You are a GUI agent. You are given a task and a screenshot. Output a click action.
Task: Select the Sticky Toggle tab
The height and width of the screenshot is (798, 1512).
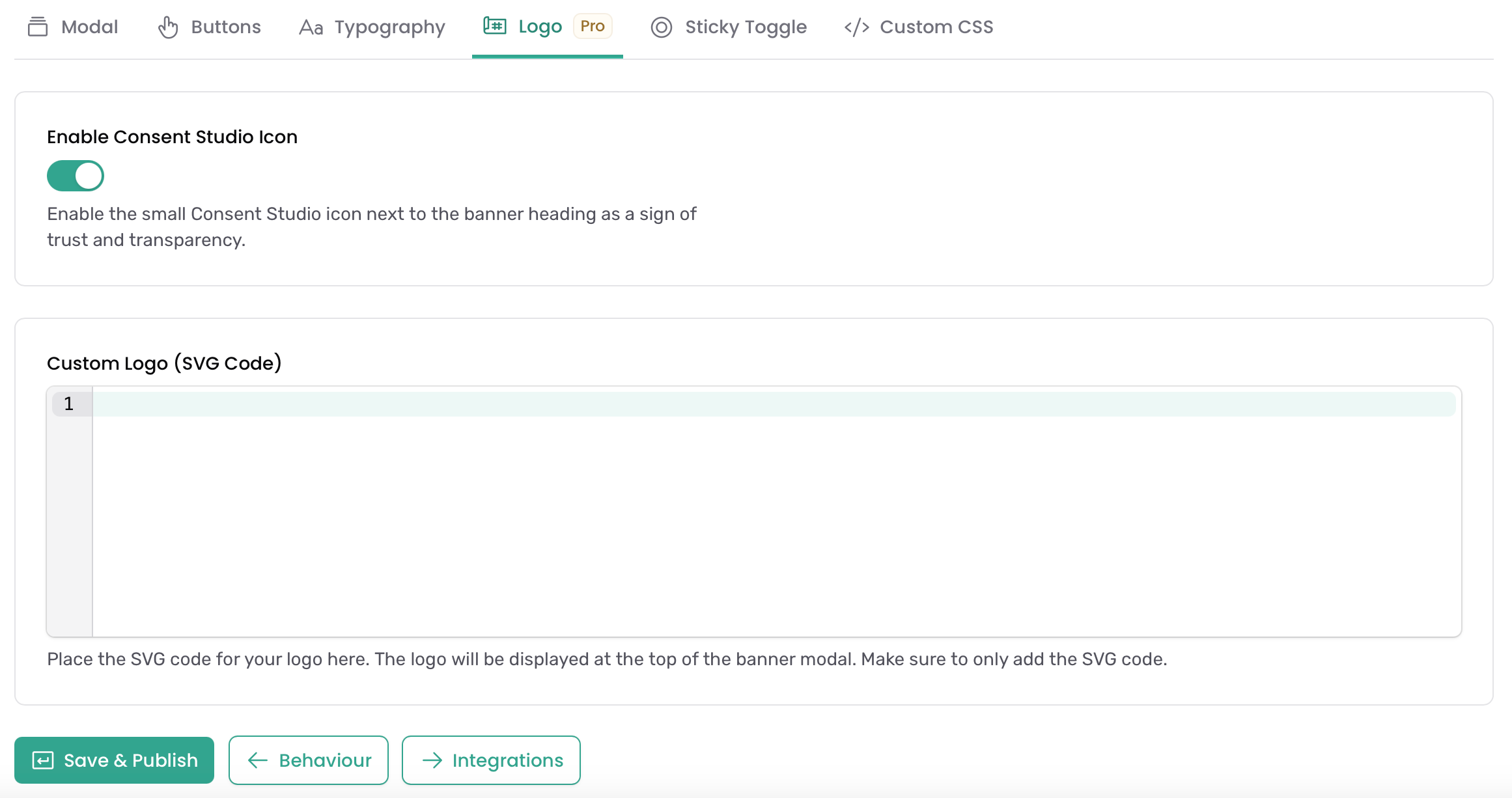pyautogui.click(x=729, y=27)
